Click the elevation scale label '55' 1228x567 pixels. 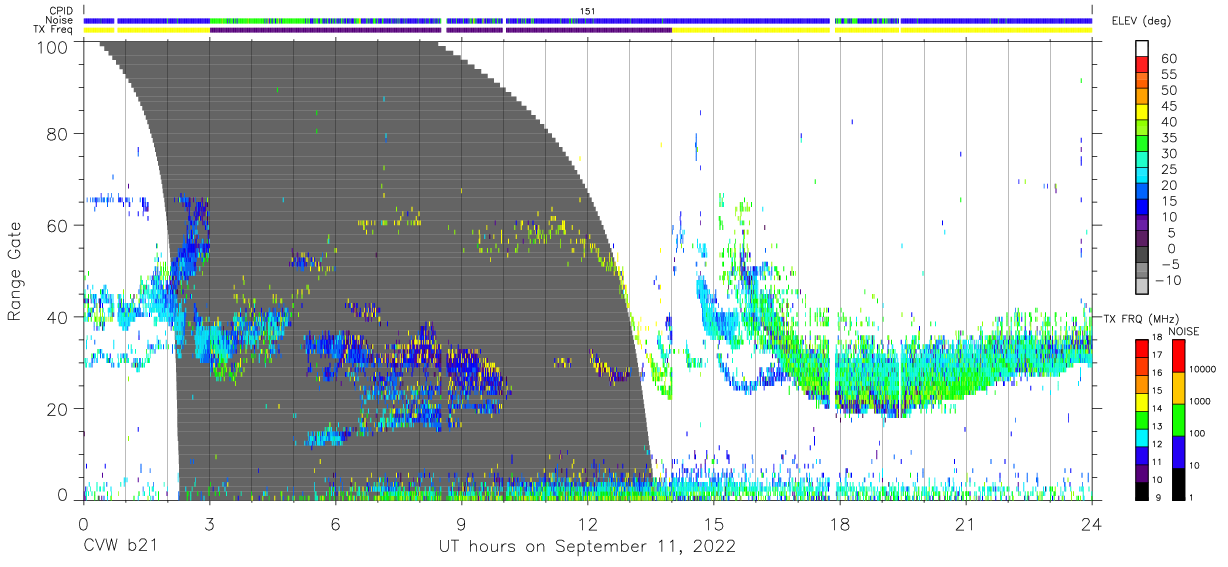click(1168, 74)
